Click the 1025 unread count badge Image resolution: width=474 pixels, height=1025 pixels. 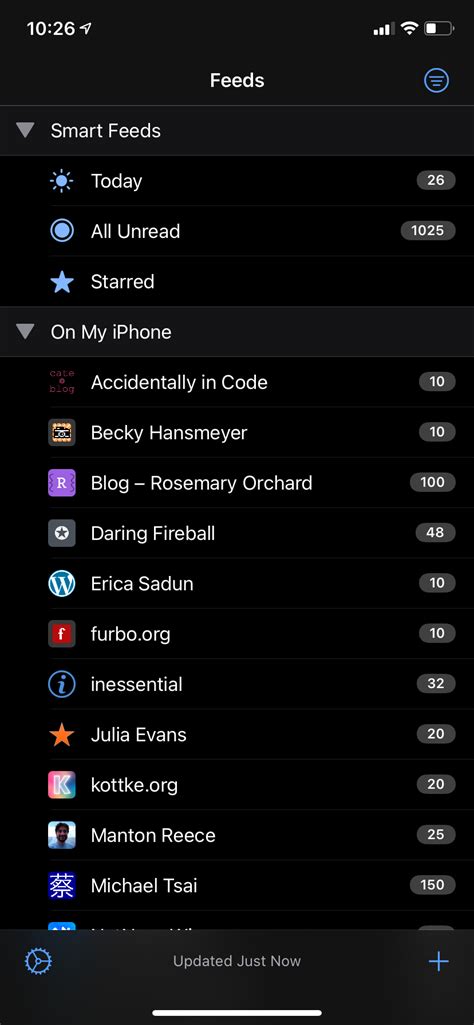[428, 230]
